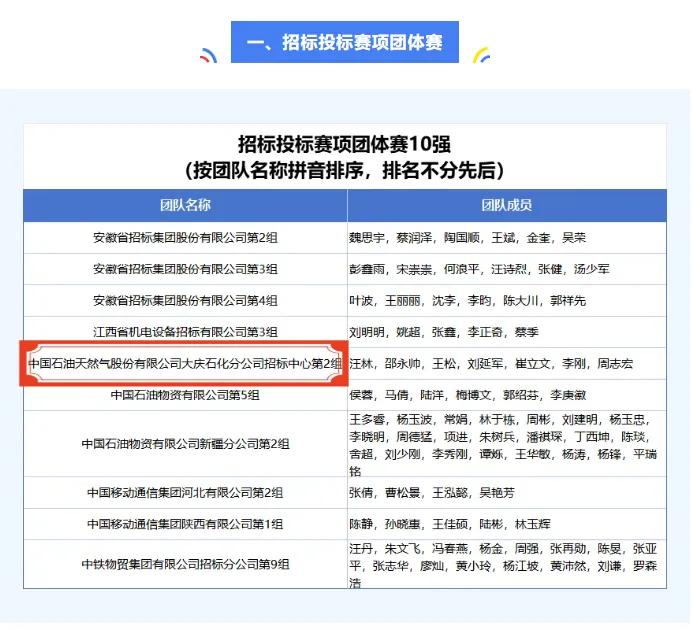The width and height of the screenshot is (693, 631).
Task: Click member name 王丽丽
Action: coord(403,301)
